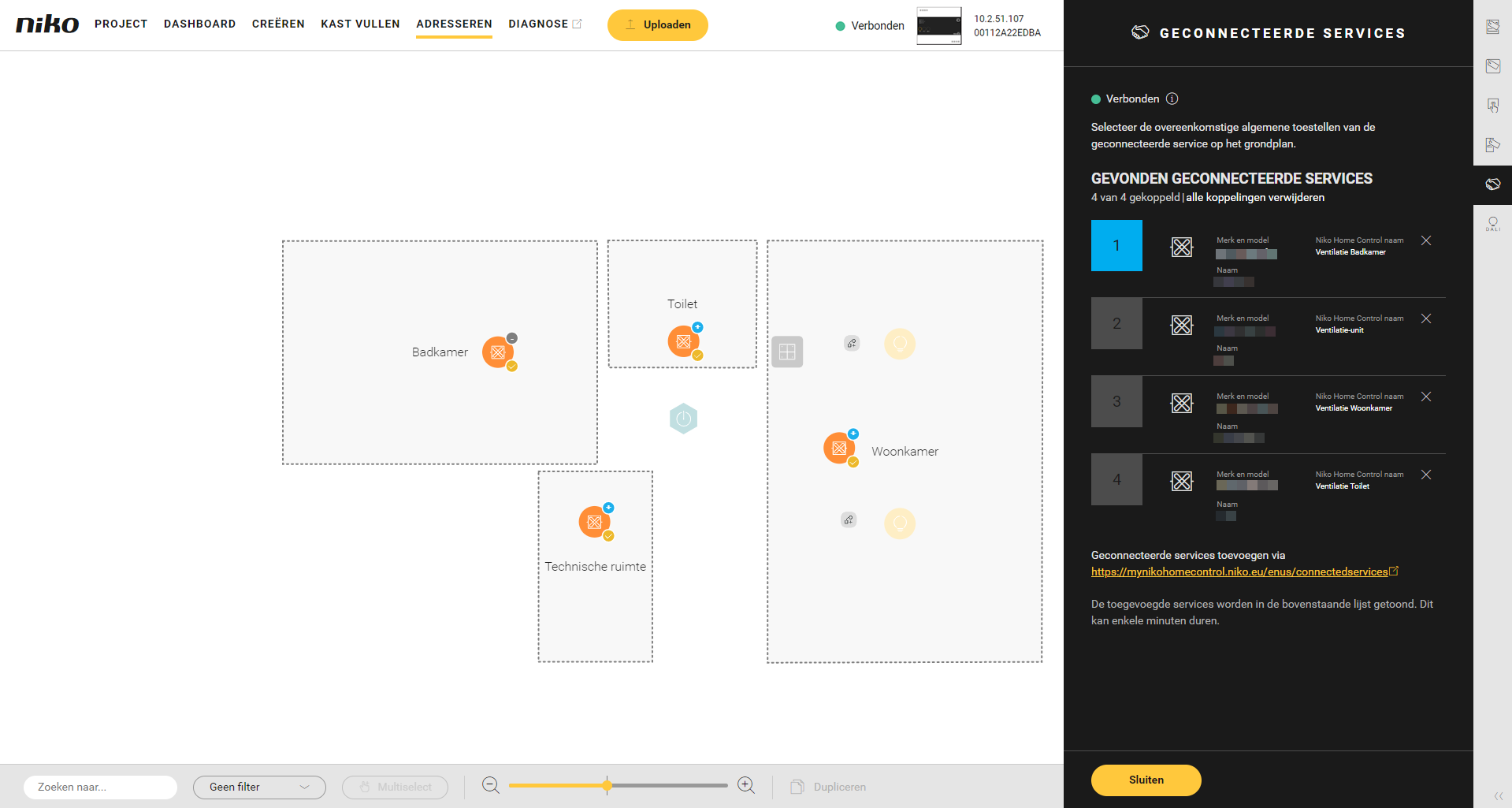Remove link for Ventilatie Badkamer
The image size is (1512, 808).
coord(1426,240)
